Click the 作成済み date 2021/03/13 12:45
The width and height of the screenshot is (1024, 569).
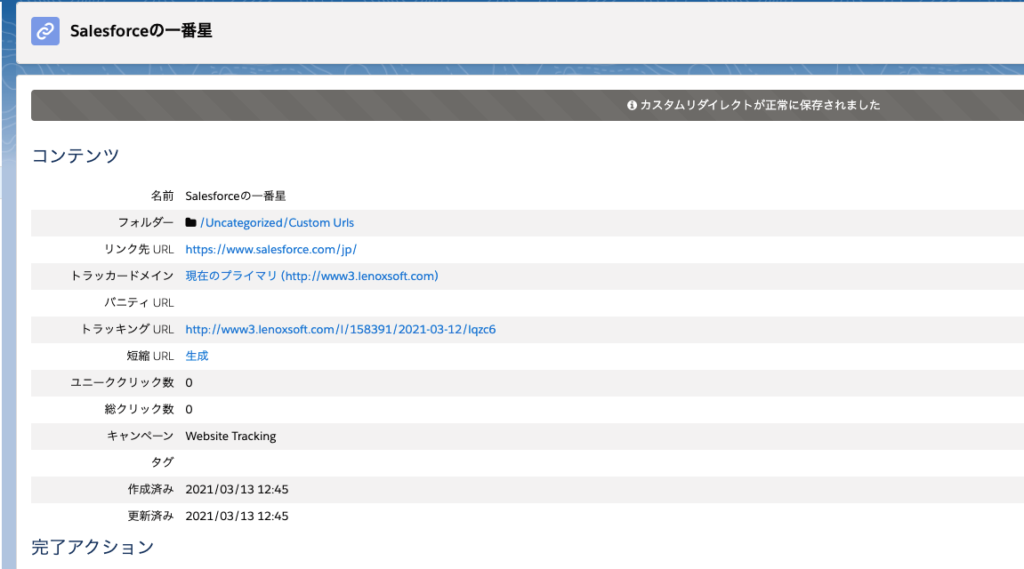click(x=237, y=489)
